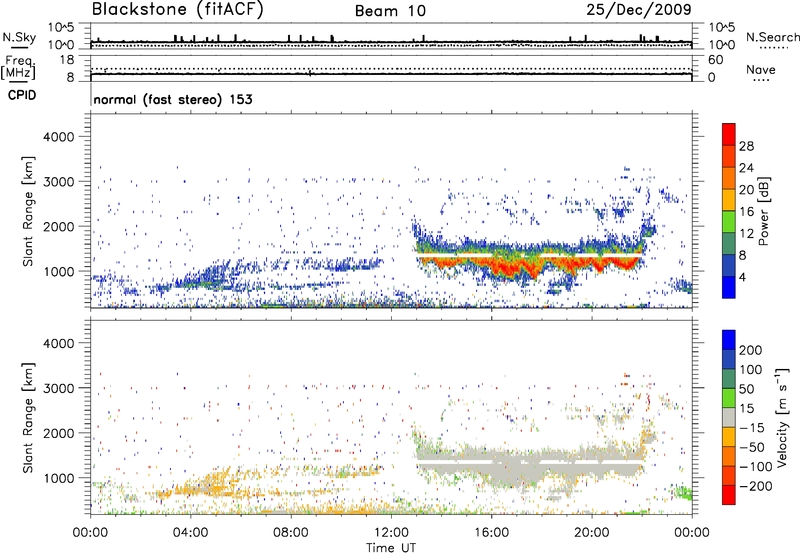Click the 'Time UT' axis title
800x554 pixels.
[391, 548]
